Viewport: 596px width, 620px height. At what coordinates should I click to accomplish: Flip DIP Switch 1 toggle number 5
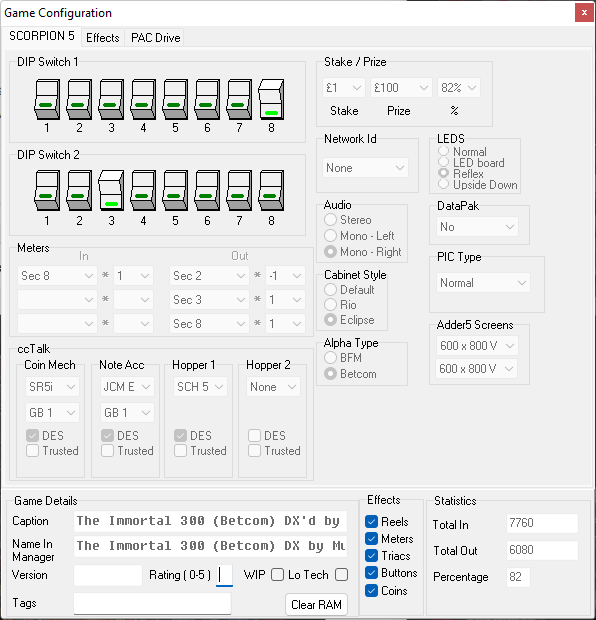[x=176, y=99]
